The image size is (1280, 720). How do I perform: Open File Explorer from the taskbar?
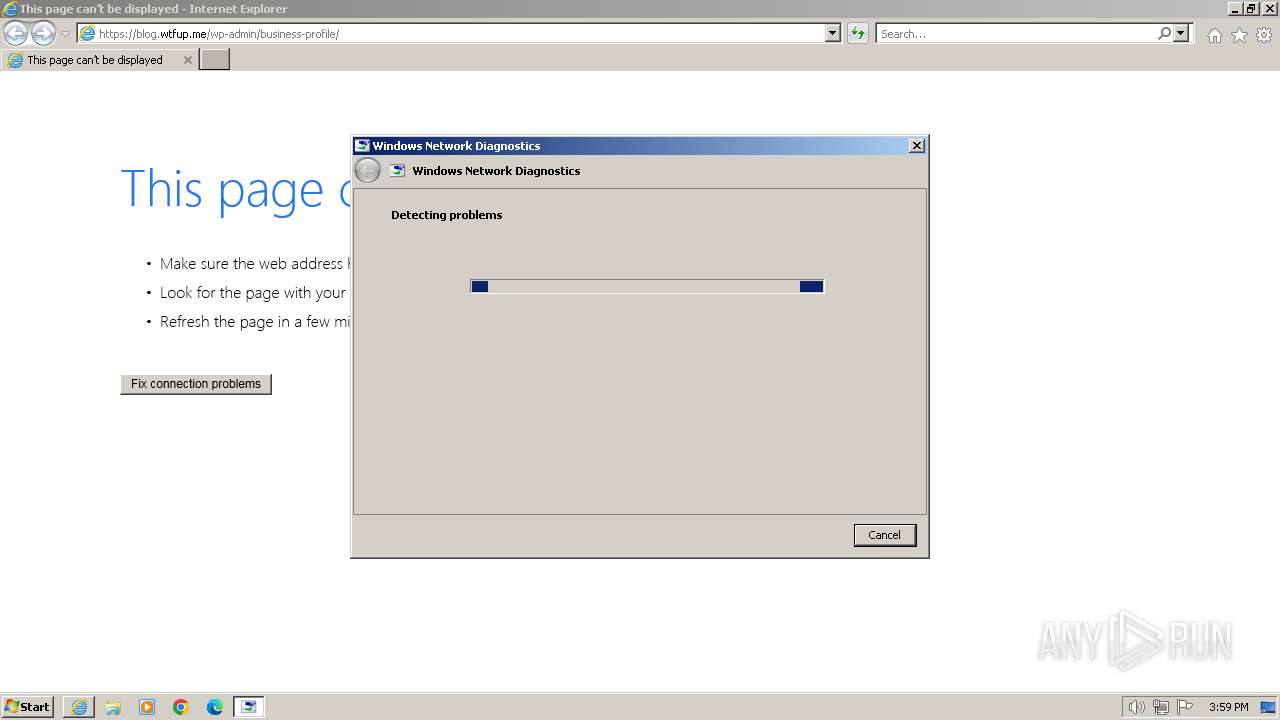(x=113, y=707)
